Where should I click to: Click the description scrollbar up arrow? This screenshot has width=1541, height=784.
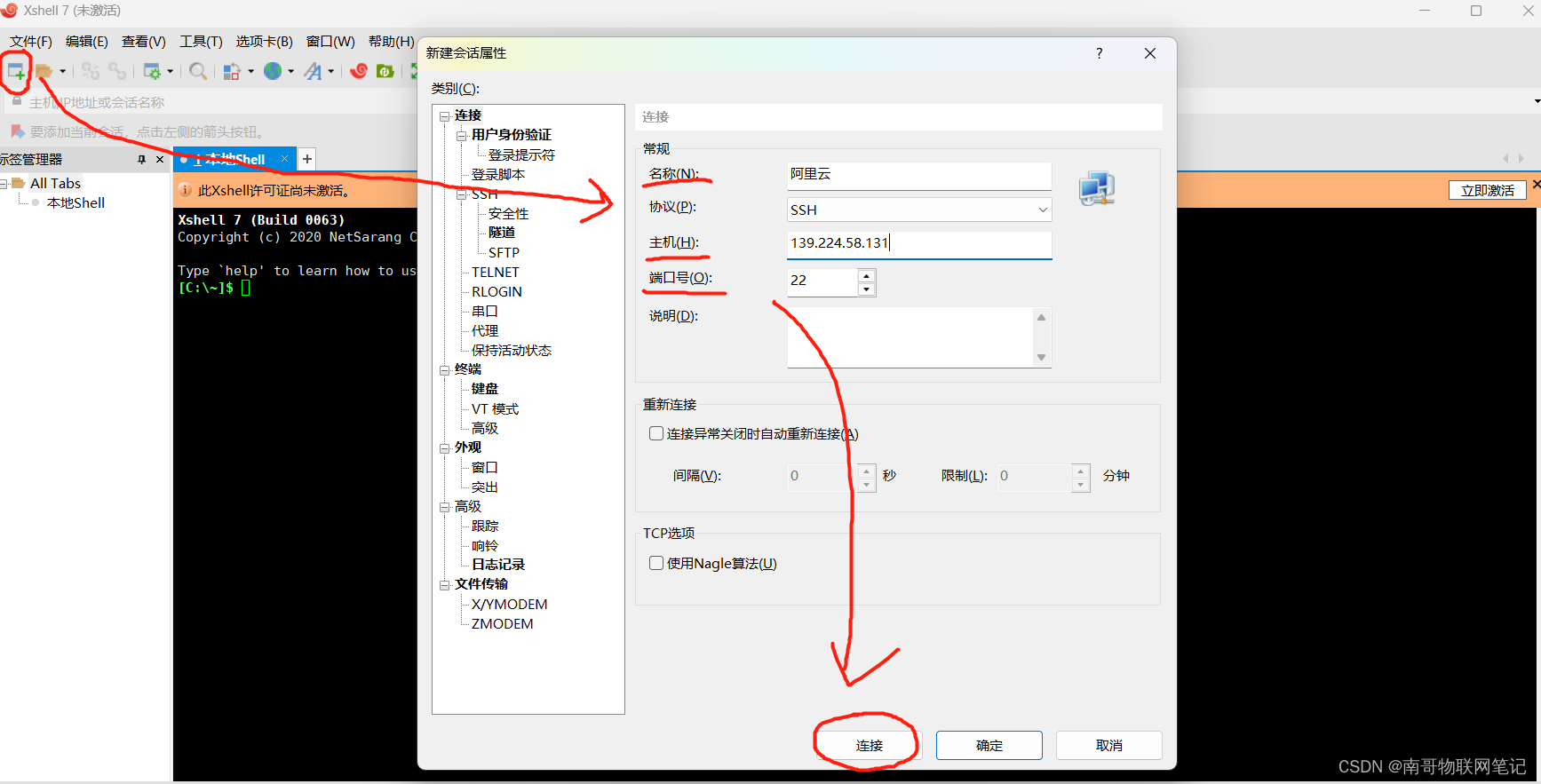tap(1042, 317)
